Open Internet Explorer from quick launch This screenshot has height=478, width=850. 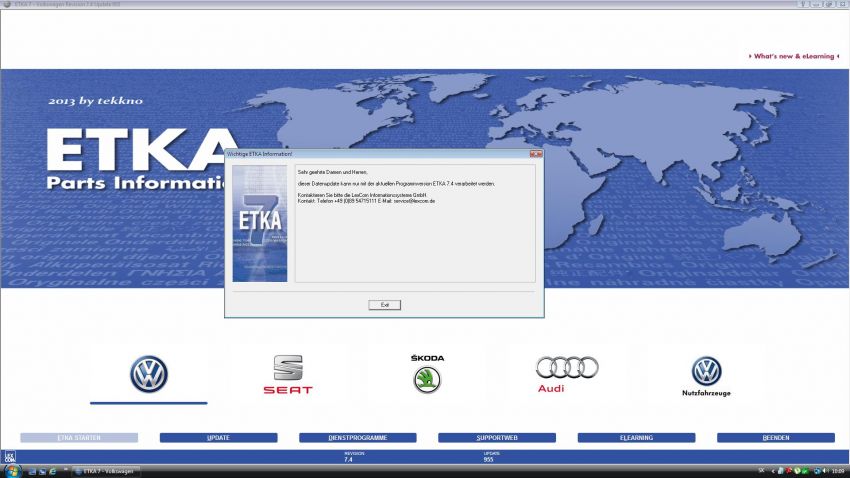click(53, 471)
